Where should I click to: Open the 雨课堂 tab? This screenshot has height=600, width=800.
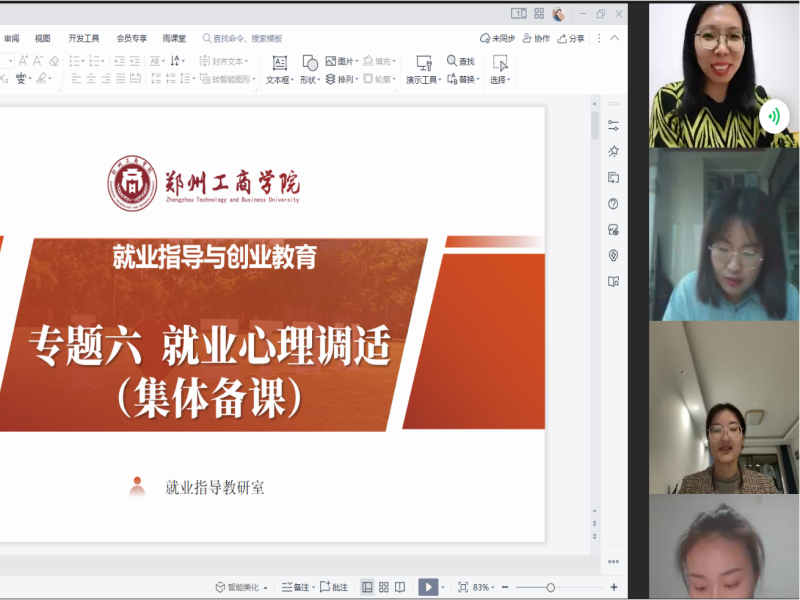[x=174, y=38]
